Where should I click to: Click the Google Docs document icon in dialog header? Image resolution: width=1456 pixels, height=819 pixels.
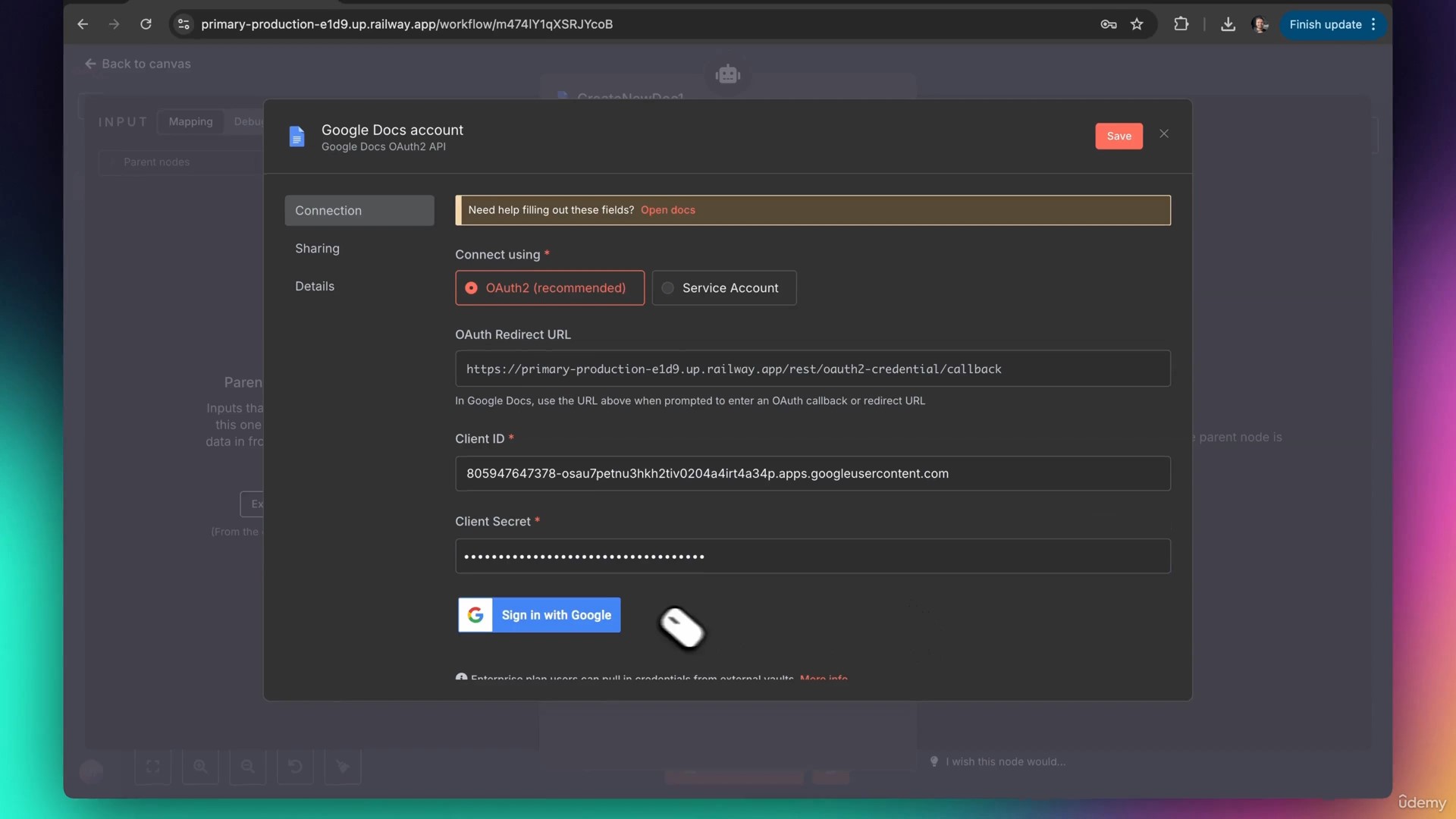[x=297, y=136]
